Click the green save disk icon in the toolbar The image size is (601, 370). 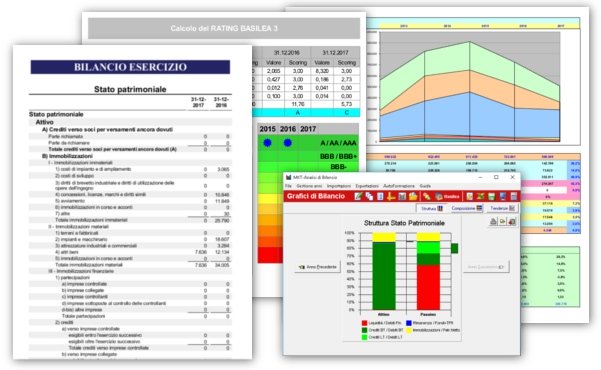(491, 197)
